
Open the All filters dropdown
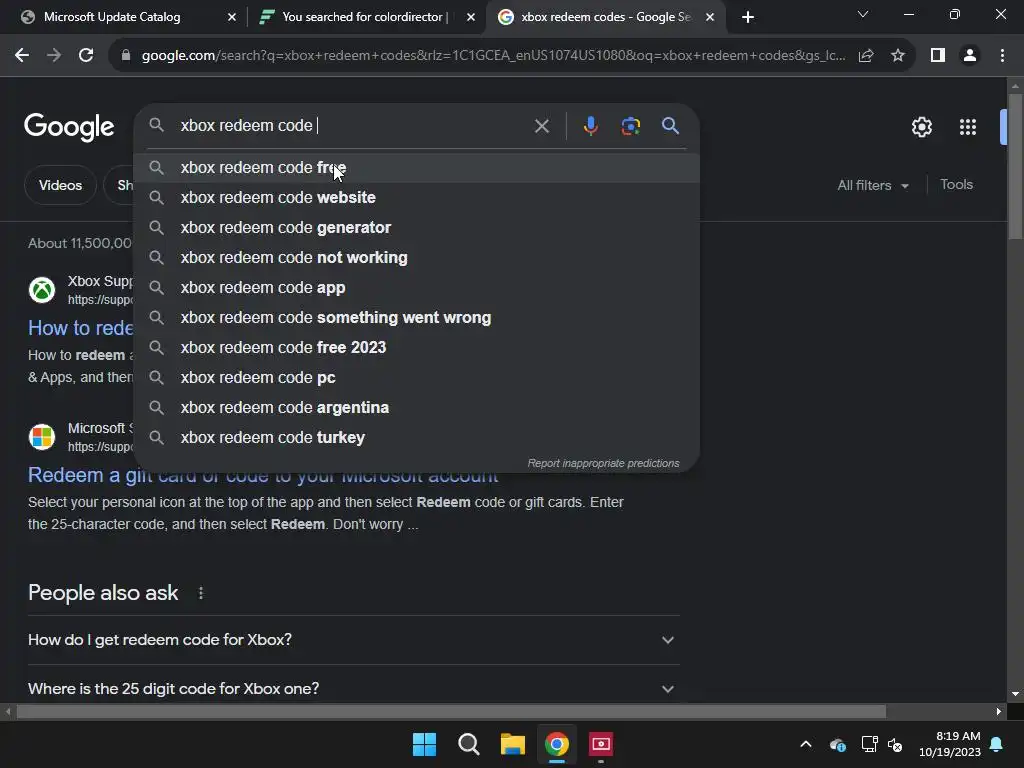[873, 185]
